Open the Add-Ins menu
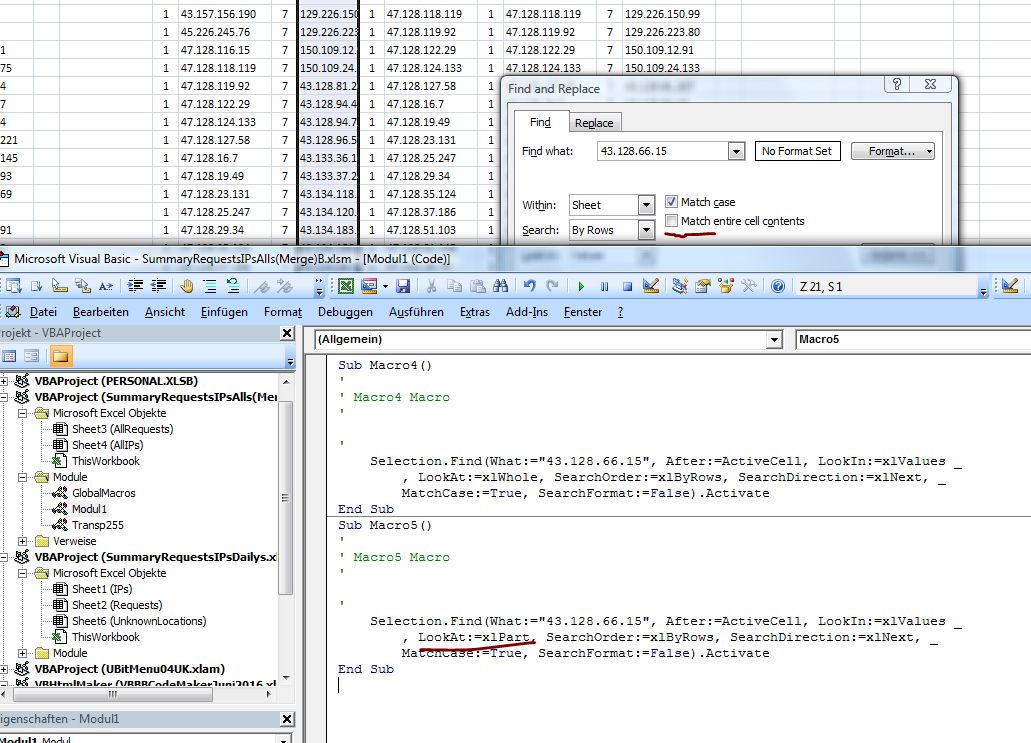Image resolution: width=1031 pixels, height=743 pixels. point(527,312)
